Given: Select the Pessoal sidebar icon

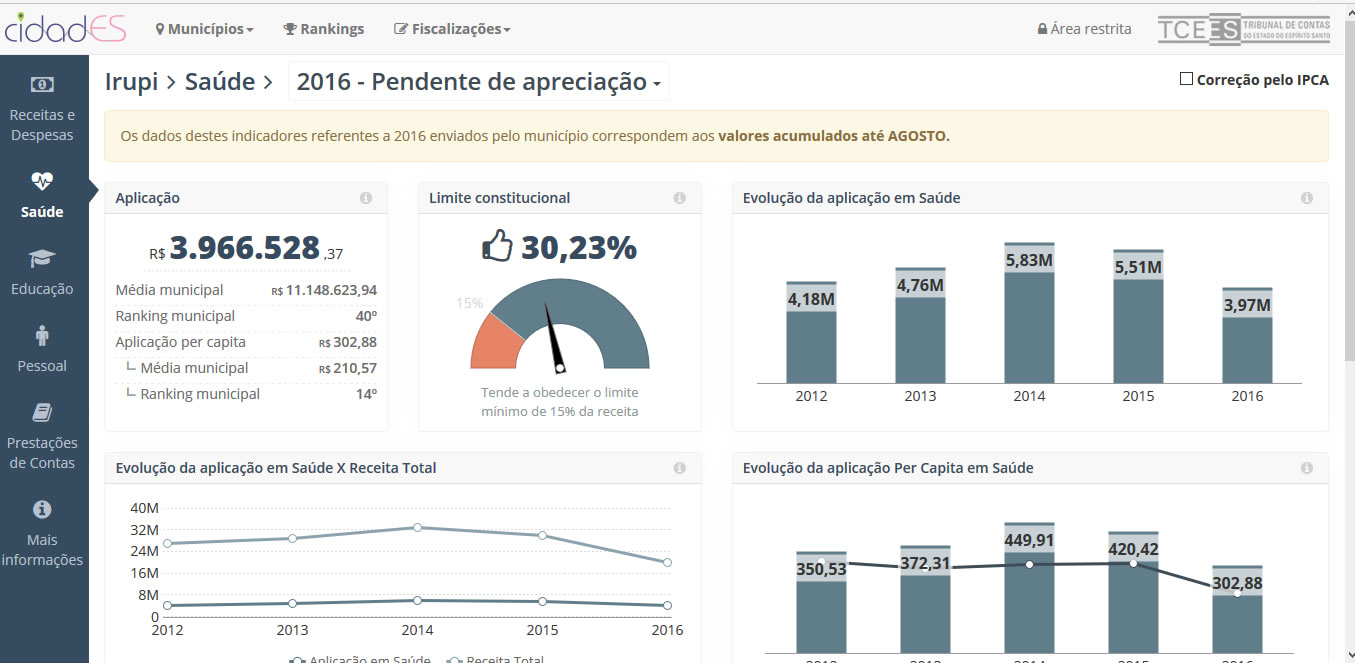Looking at the screenshot, I should coord(43,348).
